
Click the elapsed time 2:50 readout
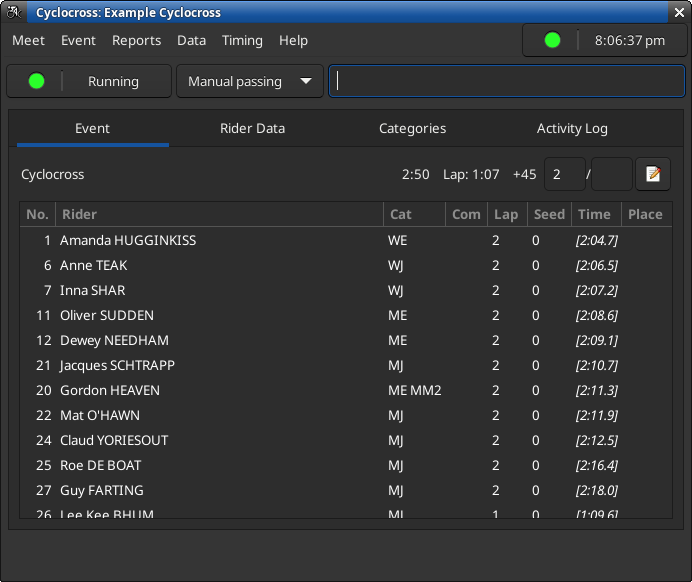point(415,174)
